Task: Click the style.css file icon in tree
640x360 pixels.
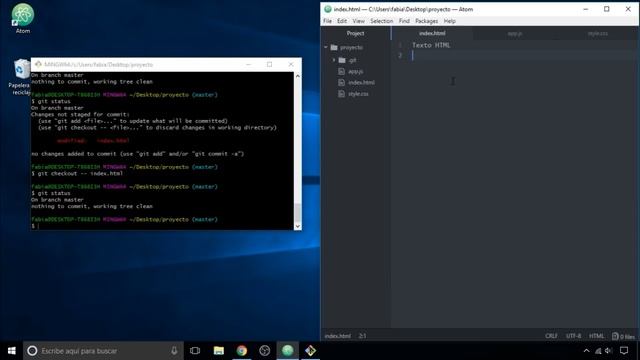Action: click(342, 94)
